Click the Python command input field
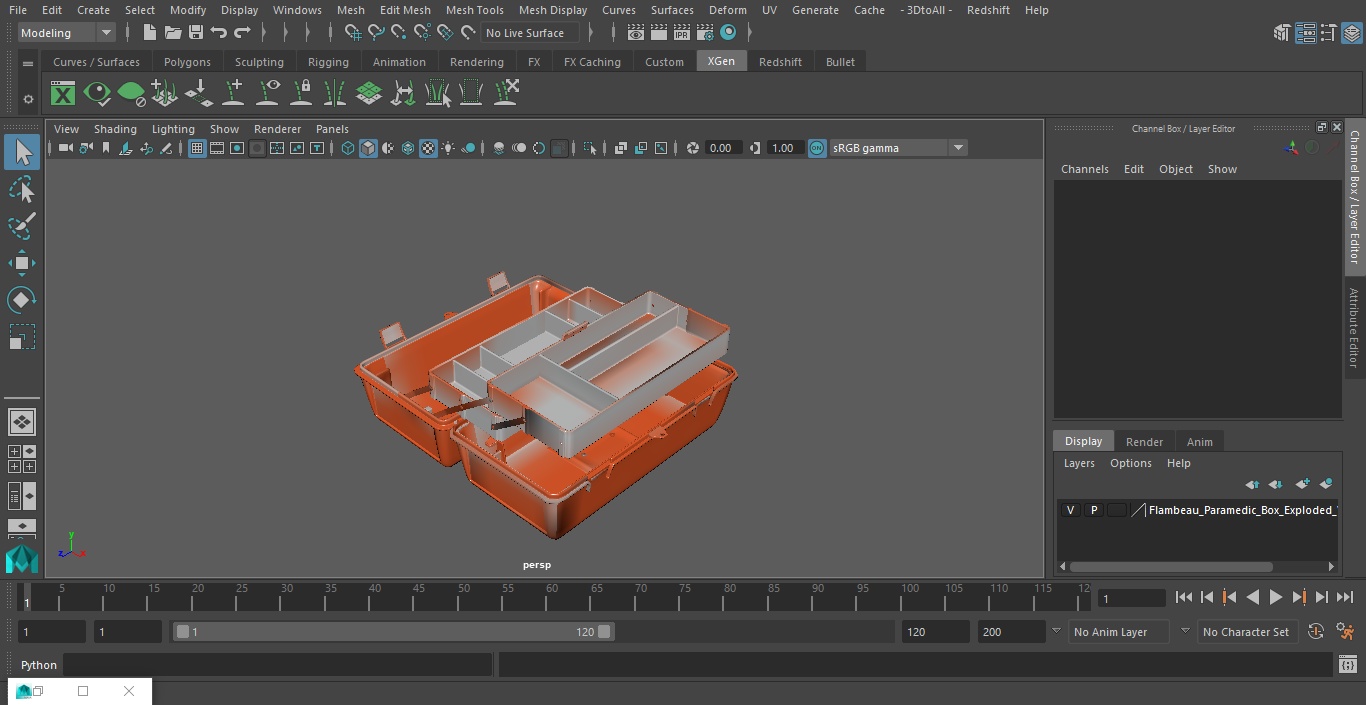Image resolution: width=1366 pixels, height=705 pixels. [x=278, y=665]
